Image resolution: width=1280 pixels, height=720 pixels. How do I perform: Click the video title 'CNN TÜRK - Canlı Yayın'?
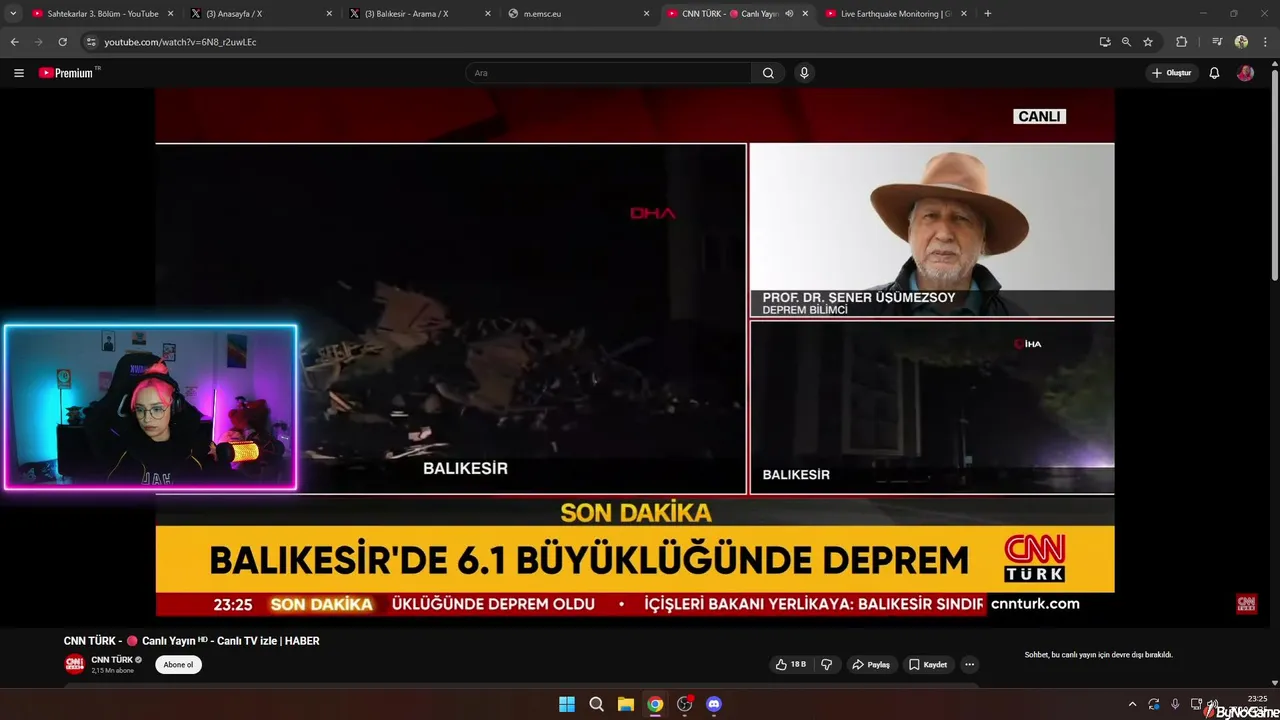click(x=191, y=641)
